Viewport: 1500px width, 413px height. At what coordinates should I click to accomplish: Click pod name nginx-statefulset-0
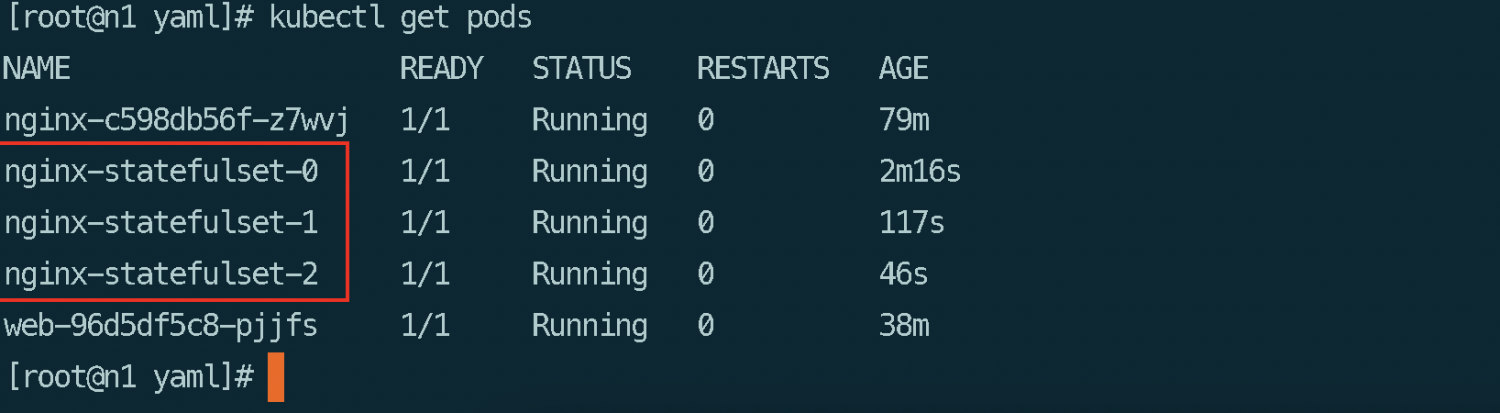click(x=161, y=172)
